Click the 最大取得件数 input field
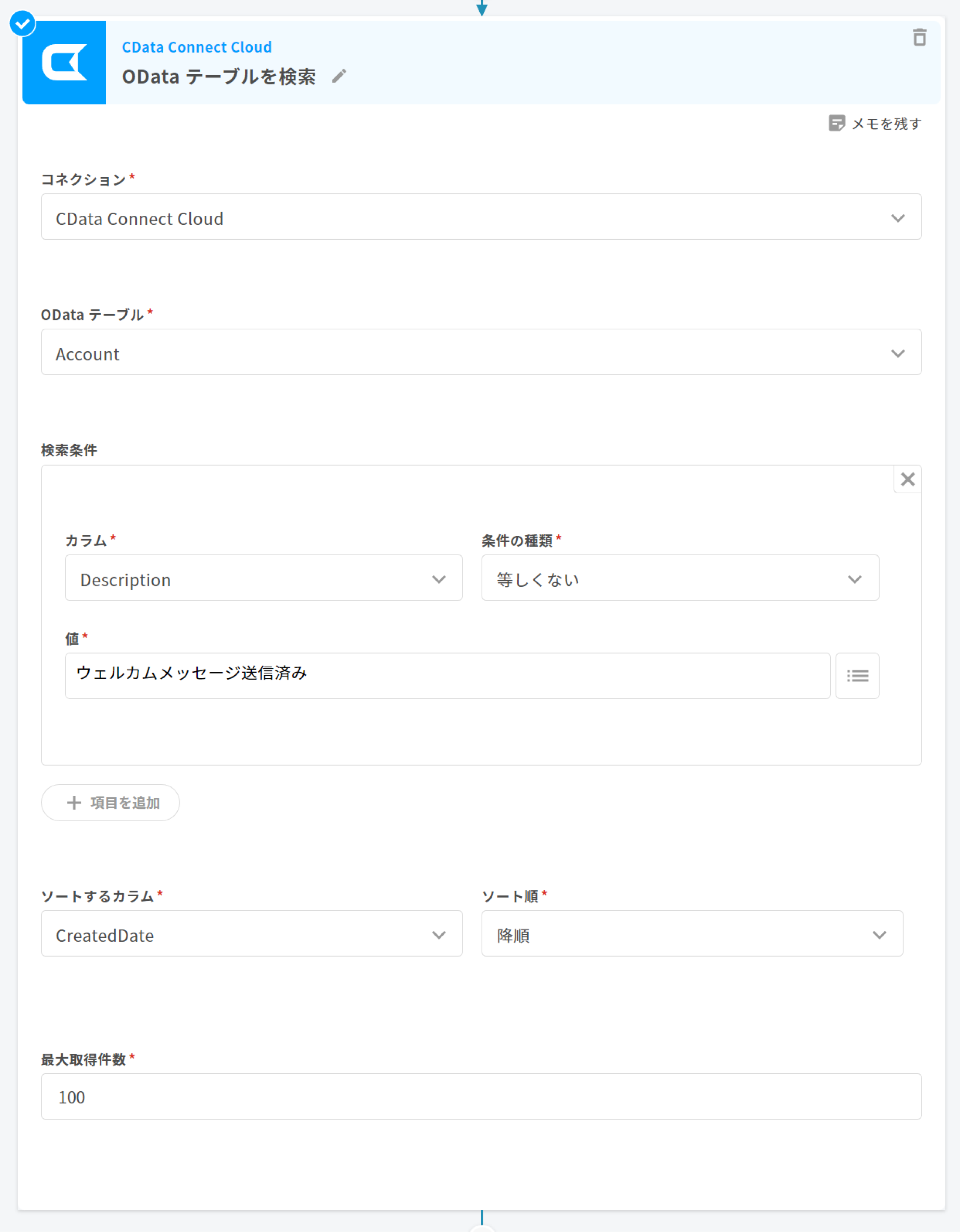Image resolution: width=960 pixels, height=1232 pixels. coord(481,1097)
